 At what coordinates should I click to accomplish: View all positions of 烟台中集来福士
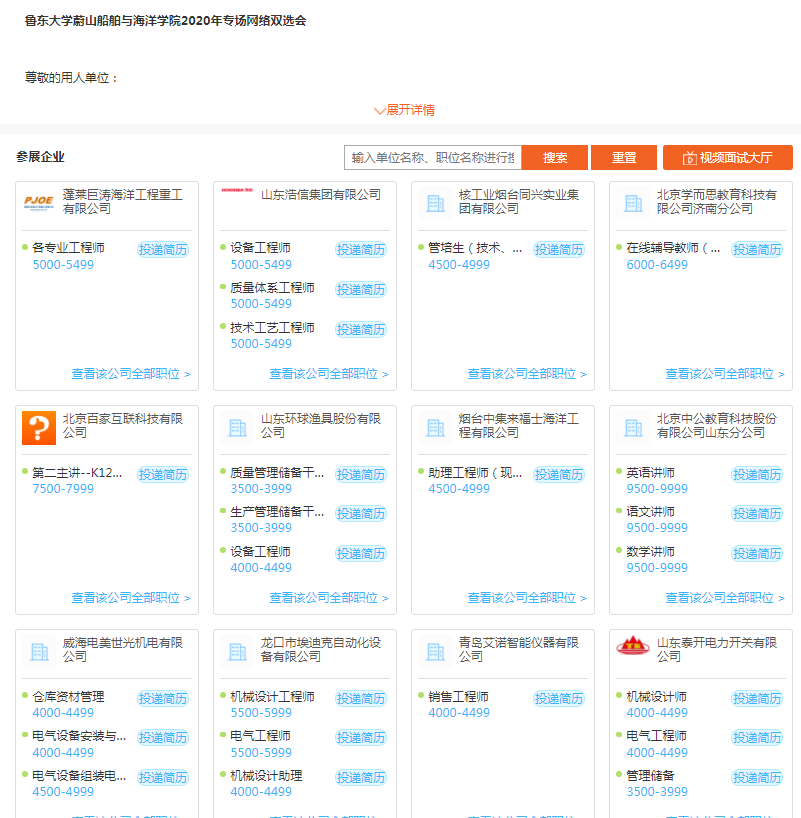527,598
